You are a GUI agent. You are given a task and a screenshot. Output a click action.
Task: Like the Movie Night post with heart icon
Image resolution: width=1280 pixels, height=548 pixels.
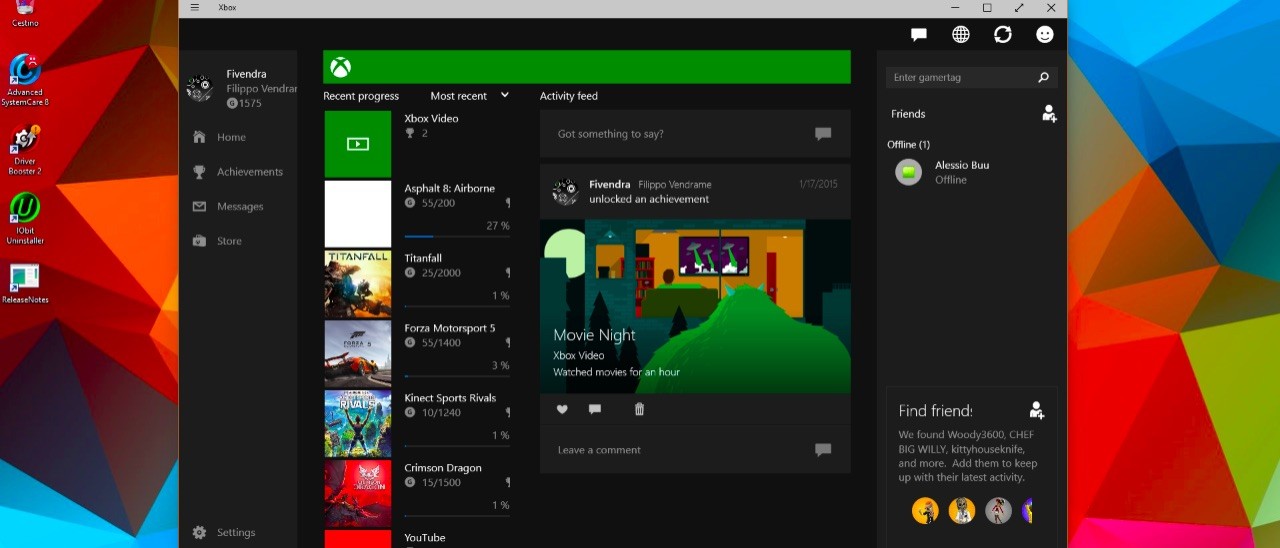tap(562, 409)
